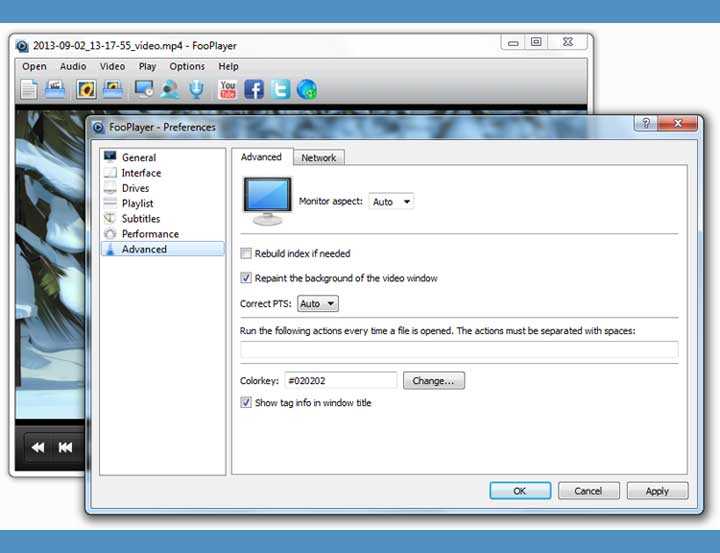Viewport: 720px width, 553px height.
Task: Click the Change... colorkey button
Action: [434, 380]
